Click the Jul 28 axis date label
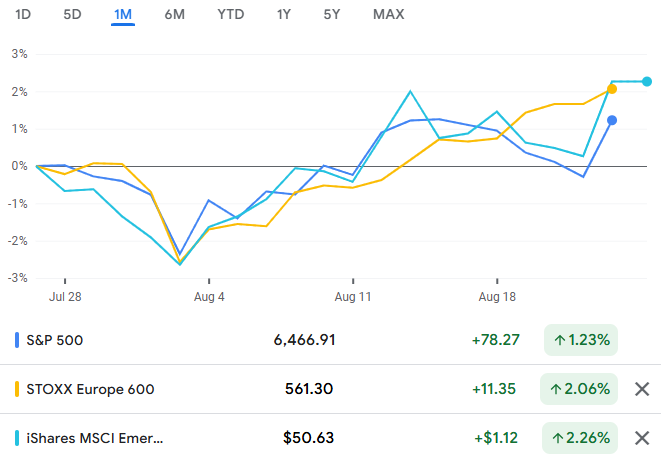 65,297
